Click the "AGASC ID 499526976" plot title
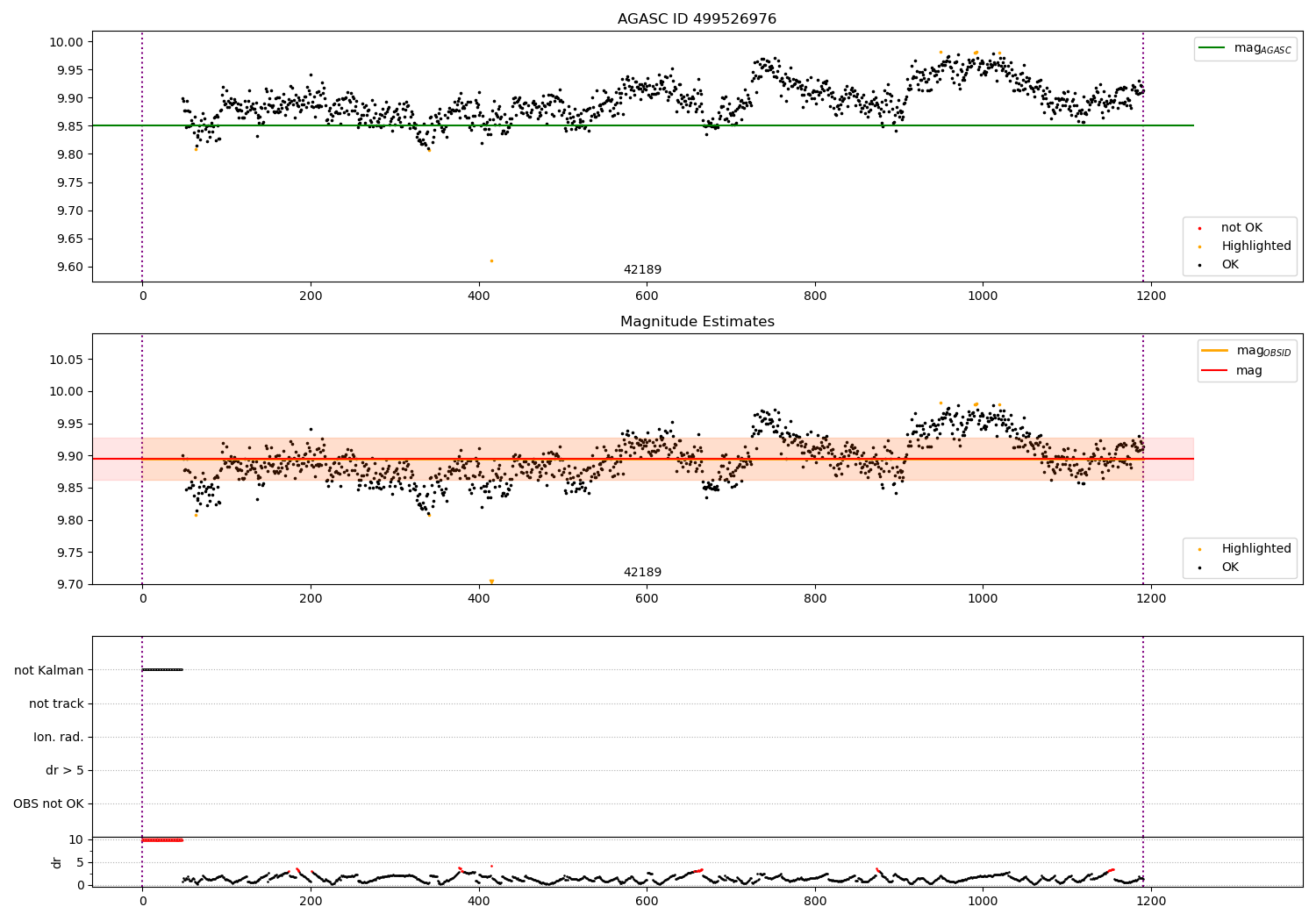Image resolution: width=1316 pixels, height=921 pixels. pyautogui.click(x=697, y=19)
